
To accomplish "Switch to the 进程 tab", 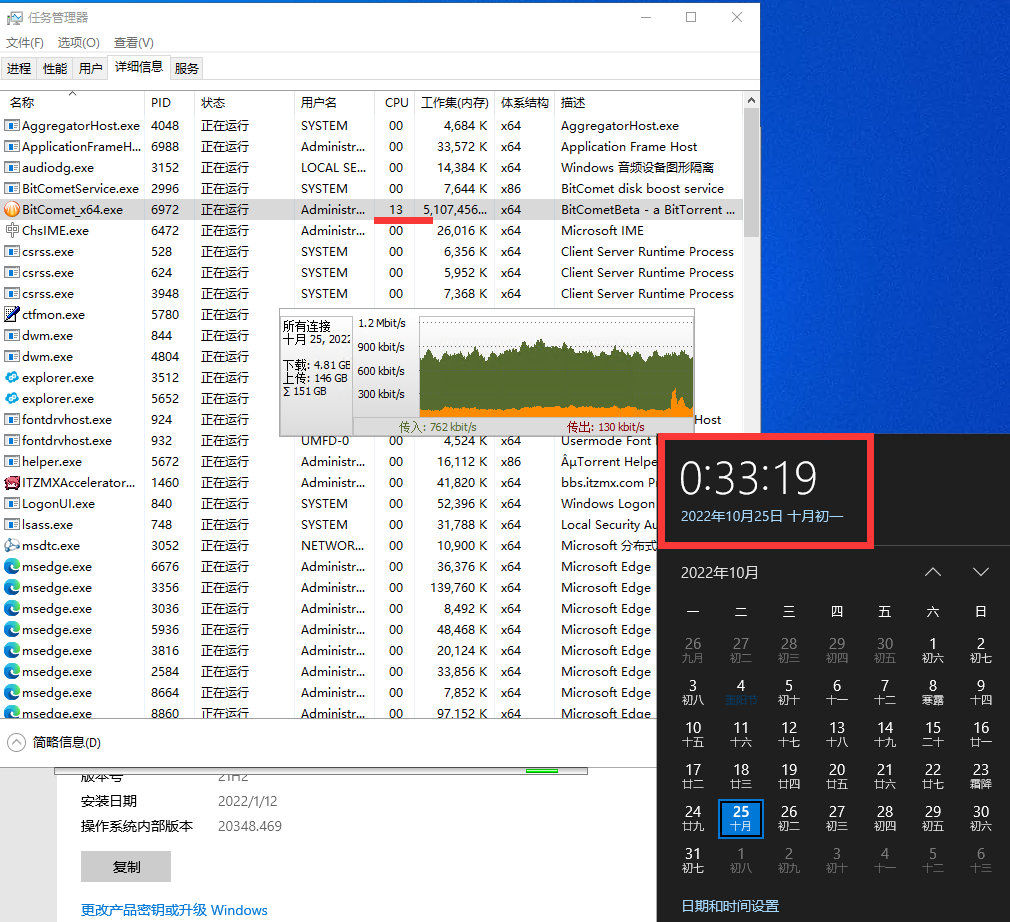I will point(19,68).
